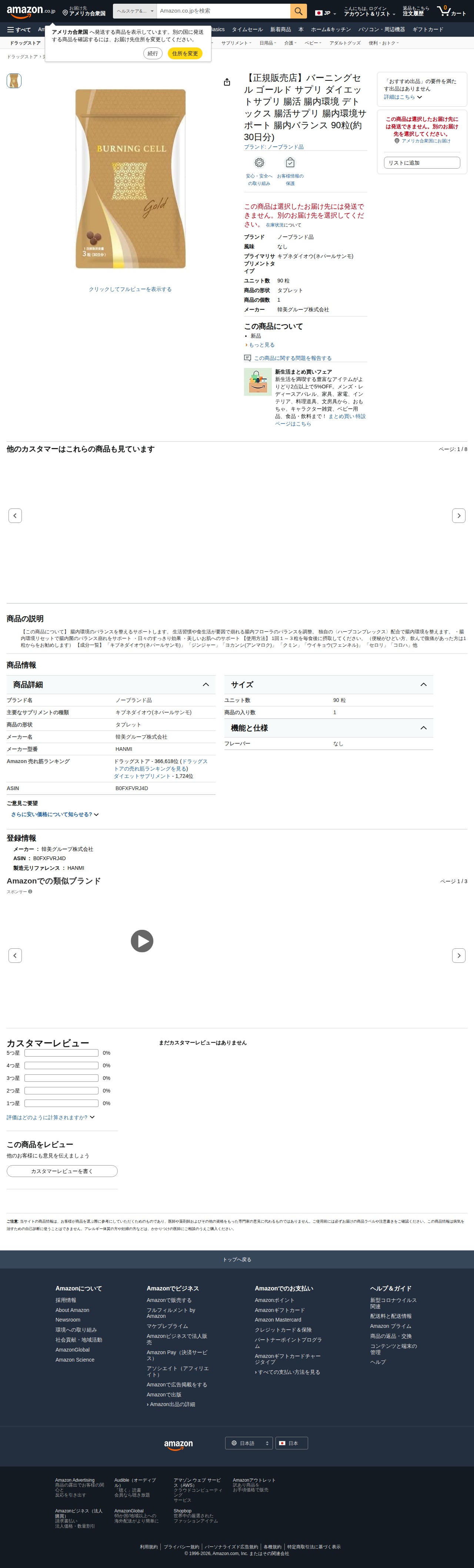Expand the 介護 submenu

[290, 43]
